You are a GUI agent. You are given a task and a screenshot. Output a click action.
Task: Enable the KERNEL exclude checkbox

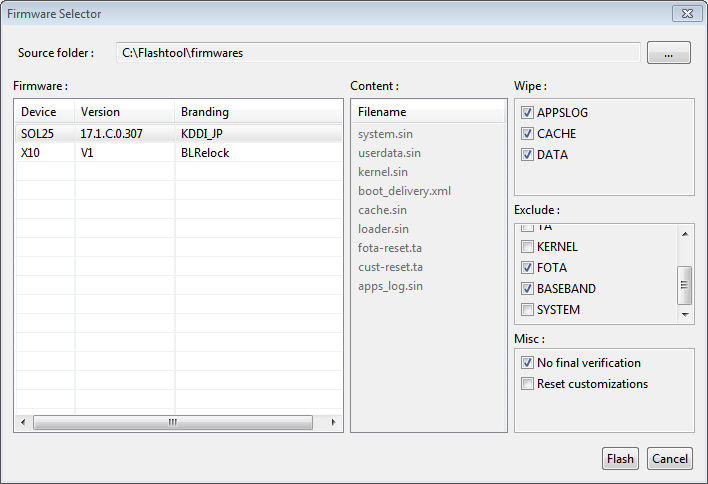pyautogui.click(x=527, y=247)
